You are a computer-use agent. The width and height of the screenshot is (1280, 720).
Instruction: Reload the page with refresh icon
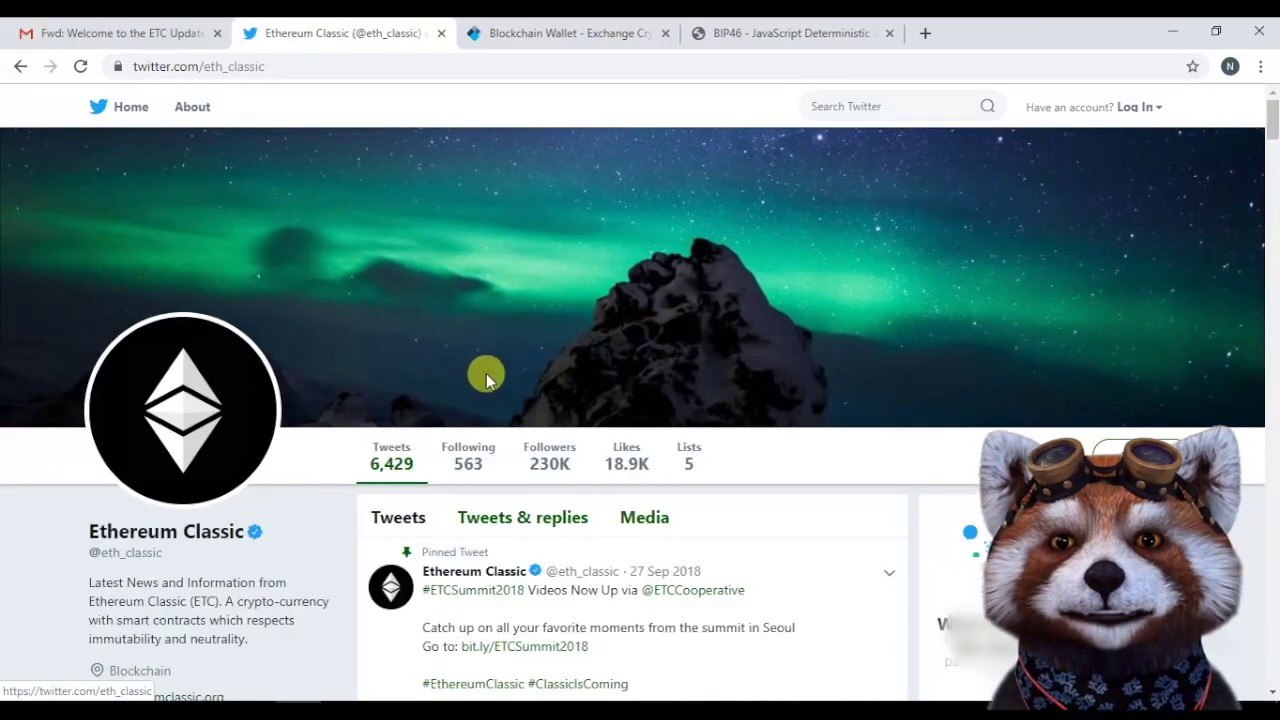click(x=81, y=66)
